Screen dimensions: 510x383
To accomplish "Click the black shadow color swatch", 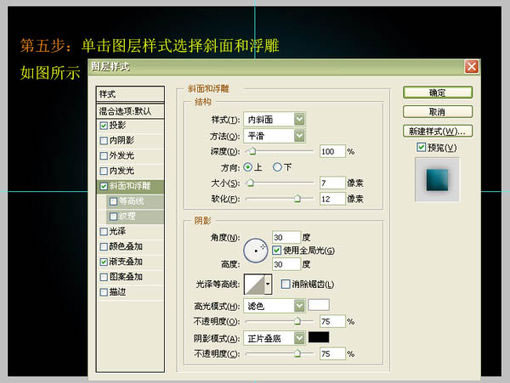I will pos(319,337).
